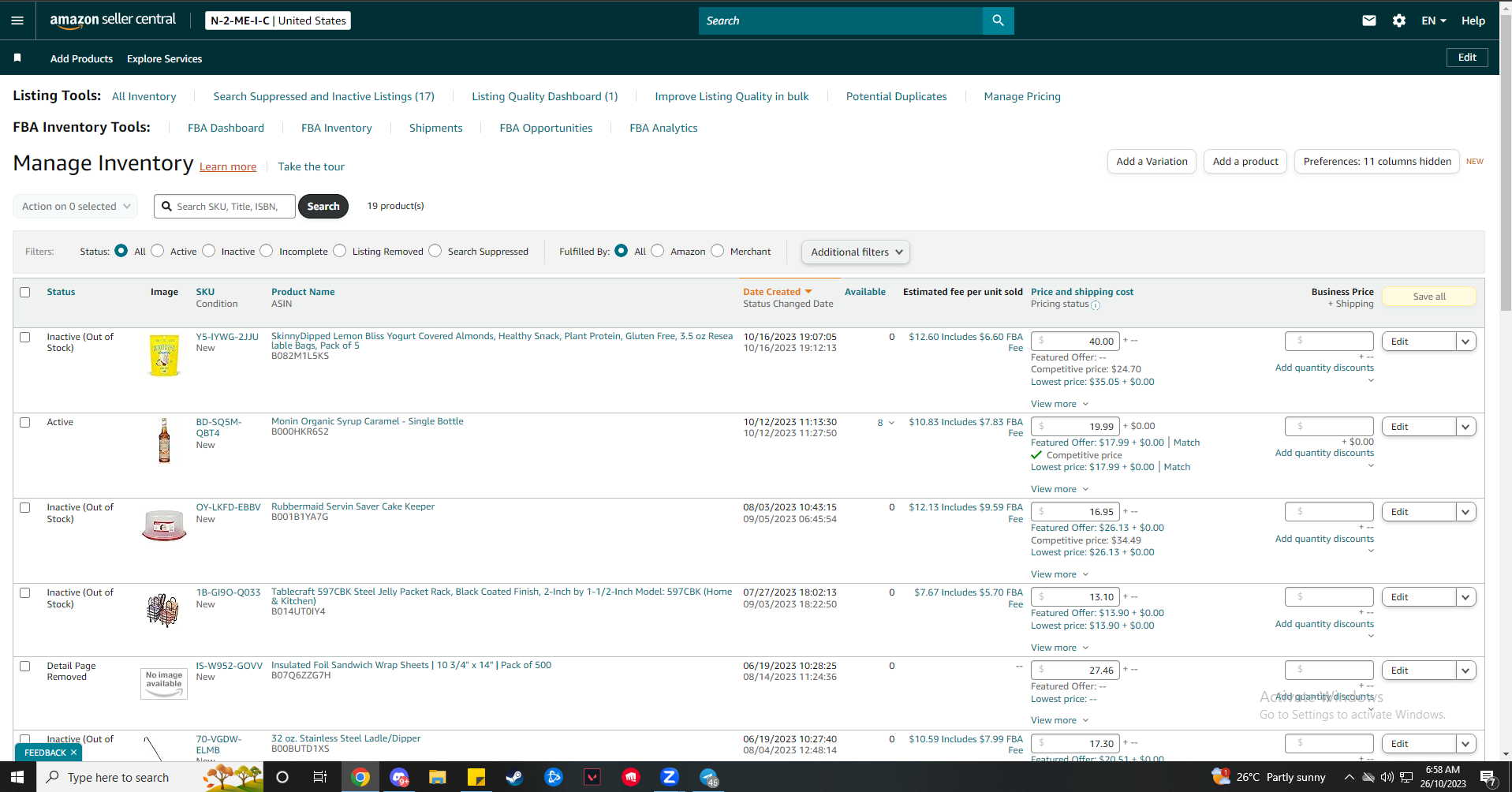Open Telegram from the taskbar

pyautogui.click(x=708, y=777)
